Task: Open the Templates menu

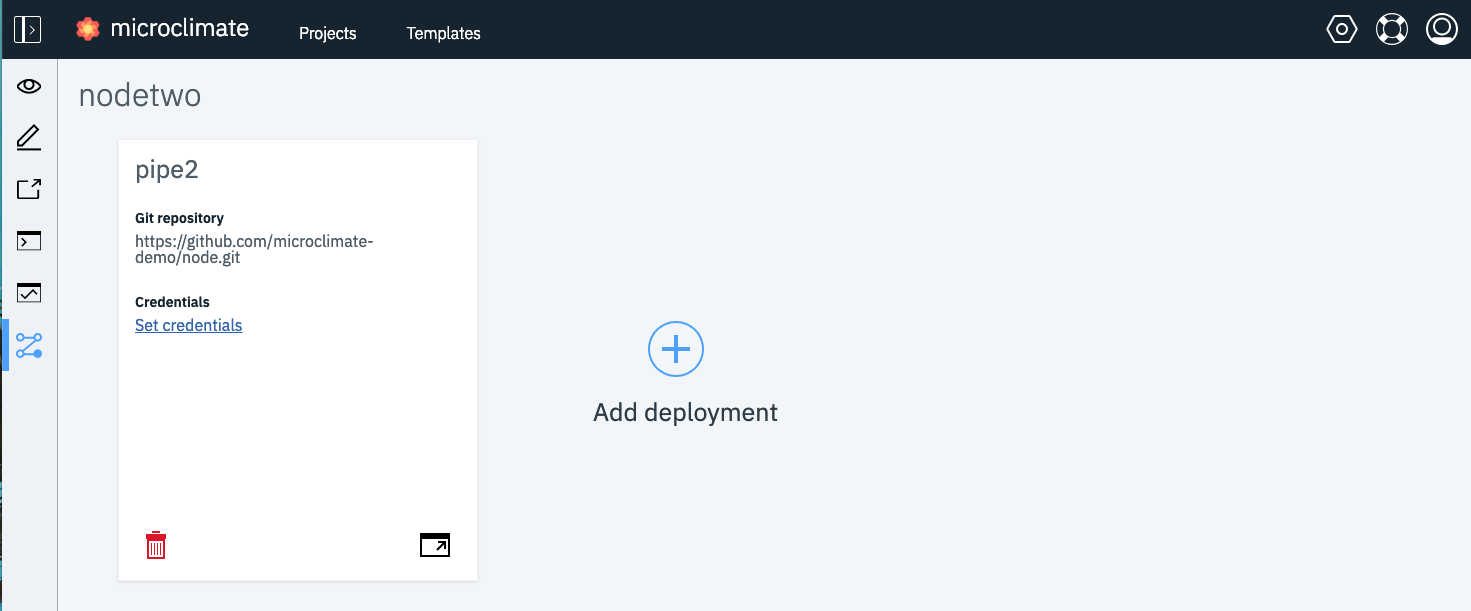Action: (x=443, y=33)
